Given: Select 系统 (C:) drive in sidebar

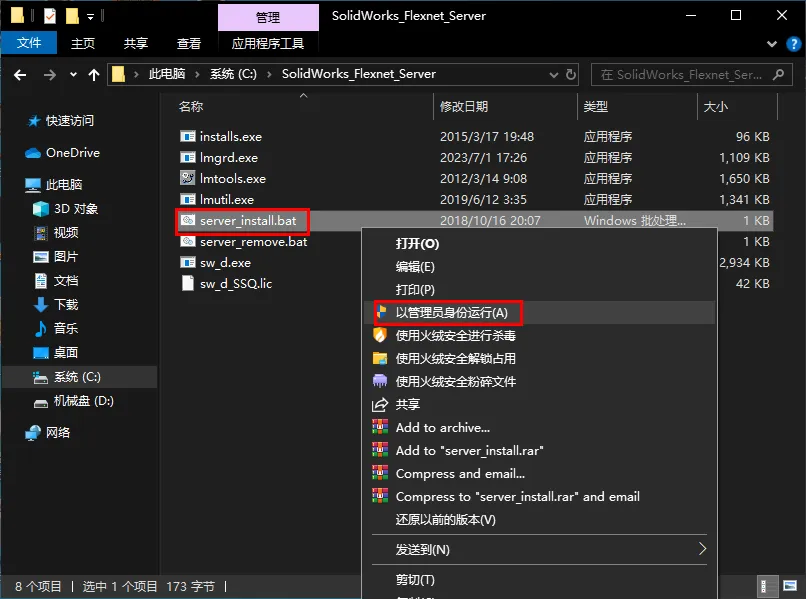Looking at the screenshot, I should 80,377.
